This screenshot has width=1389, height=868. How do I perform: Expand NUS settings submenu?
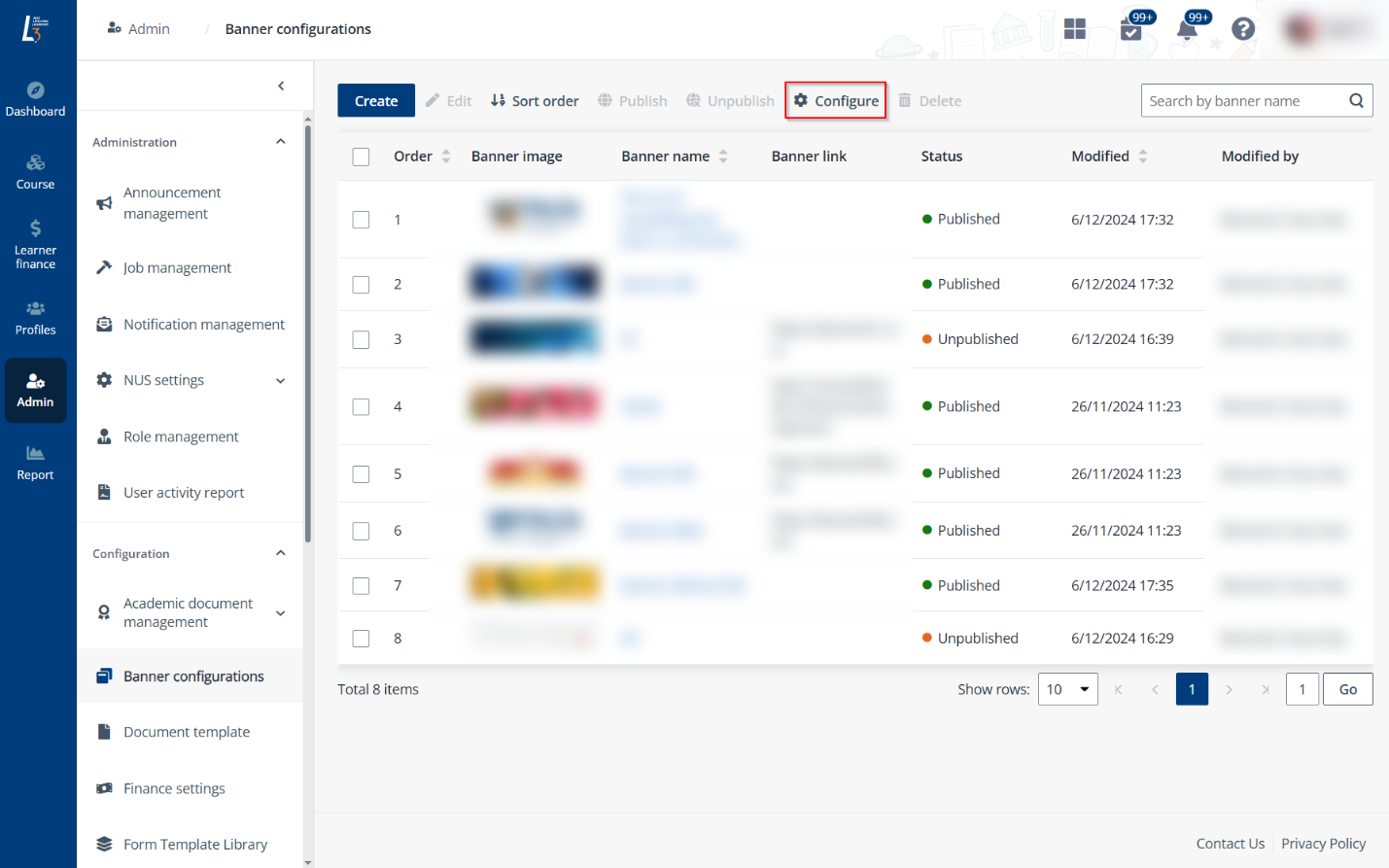click(280, 381)
